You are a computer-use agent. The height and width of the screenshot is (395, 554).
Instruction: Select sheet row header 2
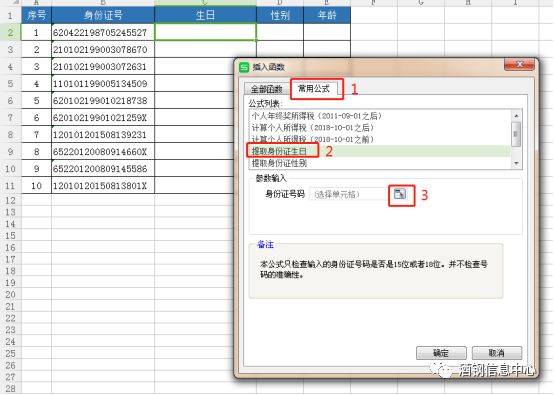coord(10,33)
